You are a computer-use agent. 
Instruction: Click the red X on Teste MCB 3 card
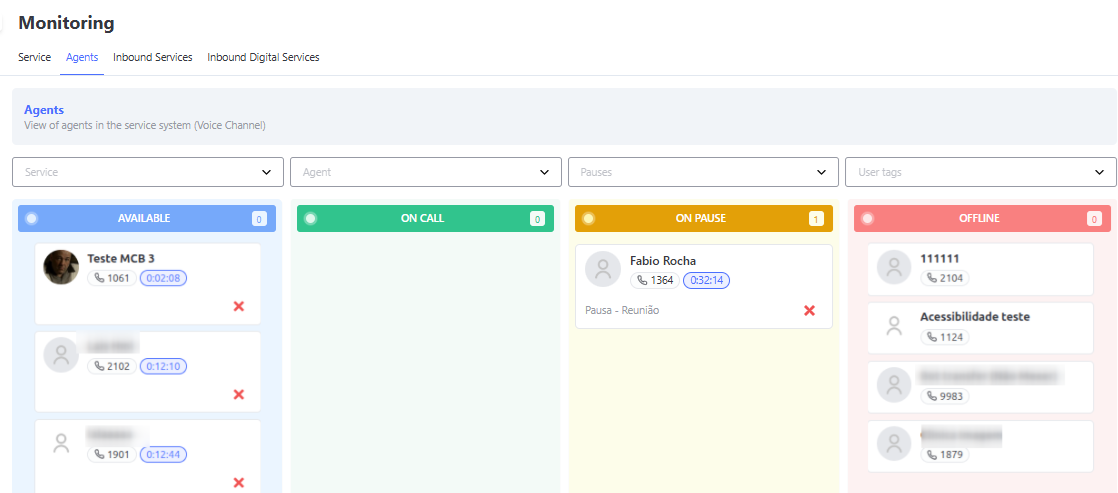tap(239, 306)
